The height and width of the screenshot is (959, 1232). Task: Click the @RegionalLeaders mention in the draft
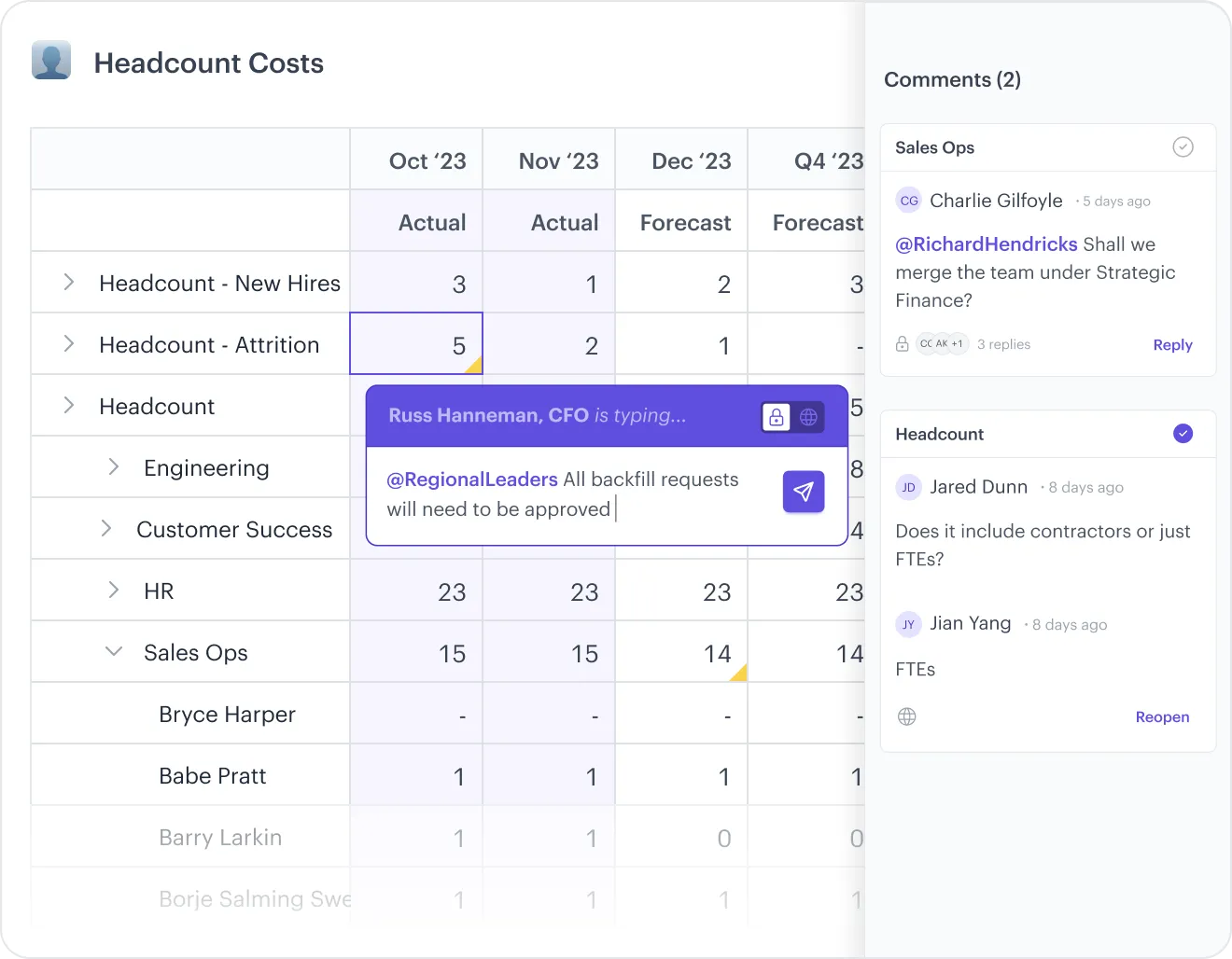(x=472, y=479)
